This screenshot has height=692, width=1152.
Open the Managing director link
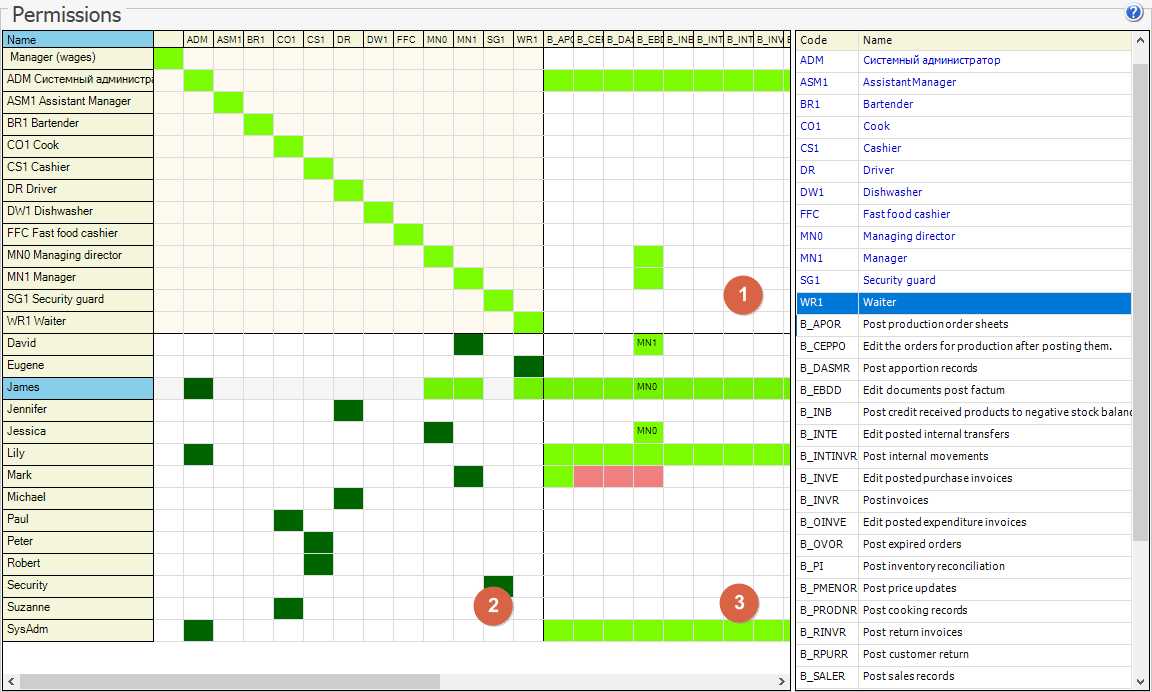[908, 236]
